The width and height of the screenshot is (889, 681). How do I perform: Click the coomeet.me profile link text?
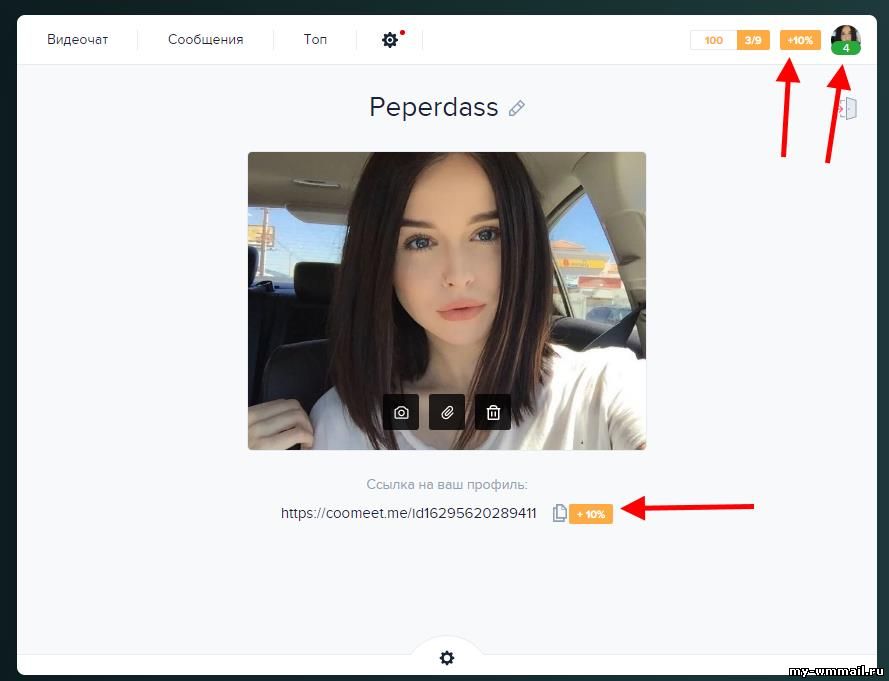point(408,513)
